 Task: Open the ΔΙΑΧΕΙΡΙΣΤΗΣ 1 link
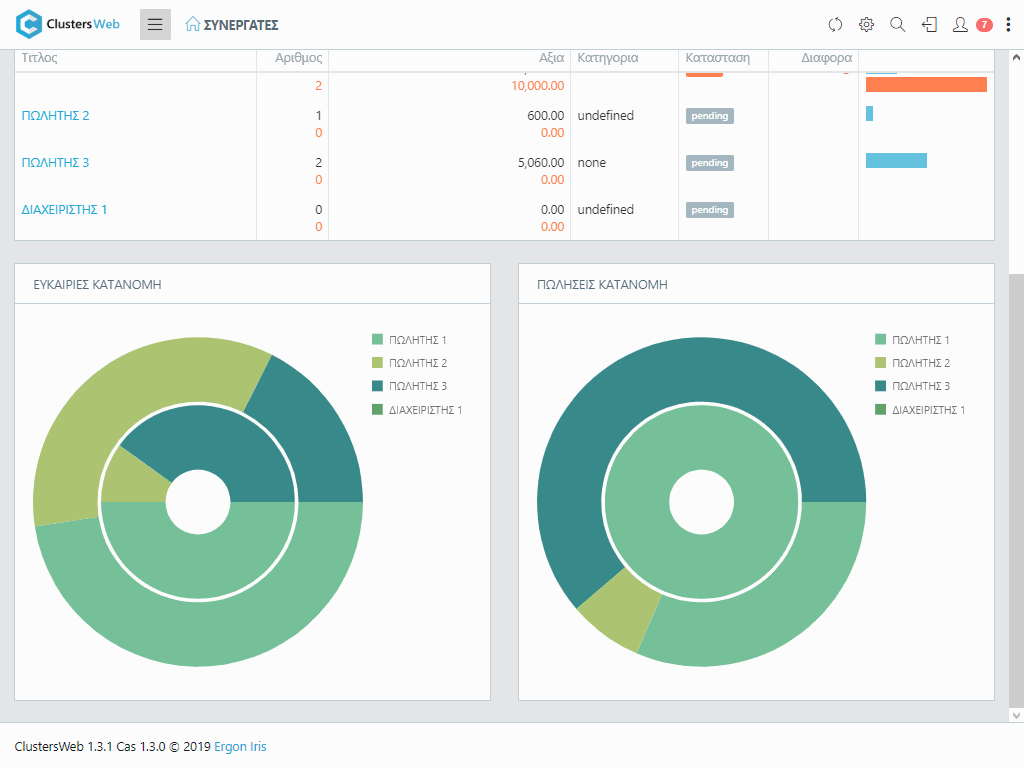(x=65, y=210)
